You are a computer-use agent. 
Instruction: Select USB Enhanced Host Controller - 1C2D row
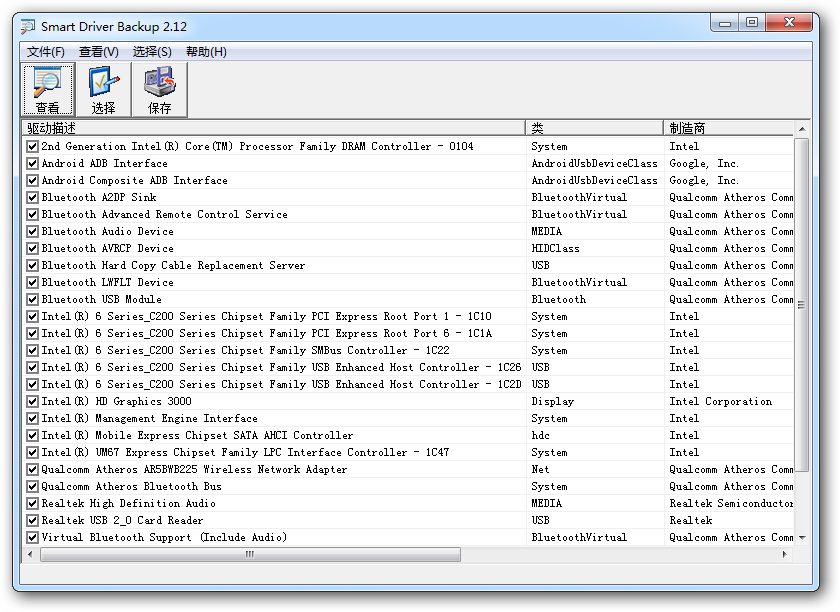pyautogui.click(x=409, y=385)
